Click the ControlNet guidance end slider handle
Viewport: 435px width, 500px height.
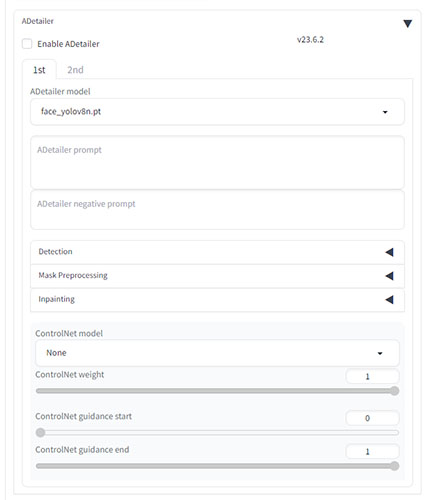394,466
